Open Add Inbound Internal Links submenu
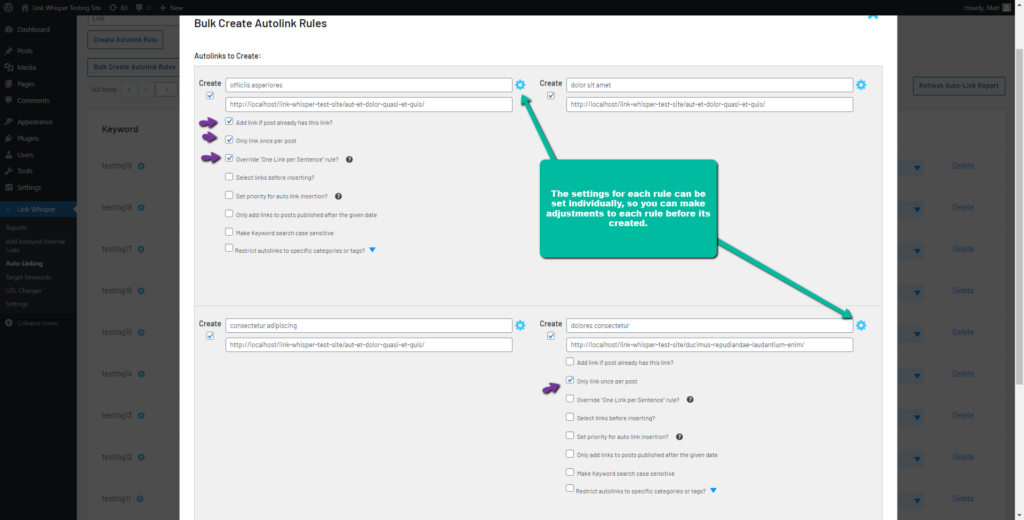Image resolution: width=1024 pixels, height=520 pixels. (34, 246)
